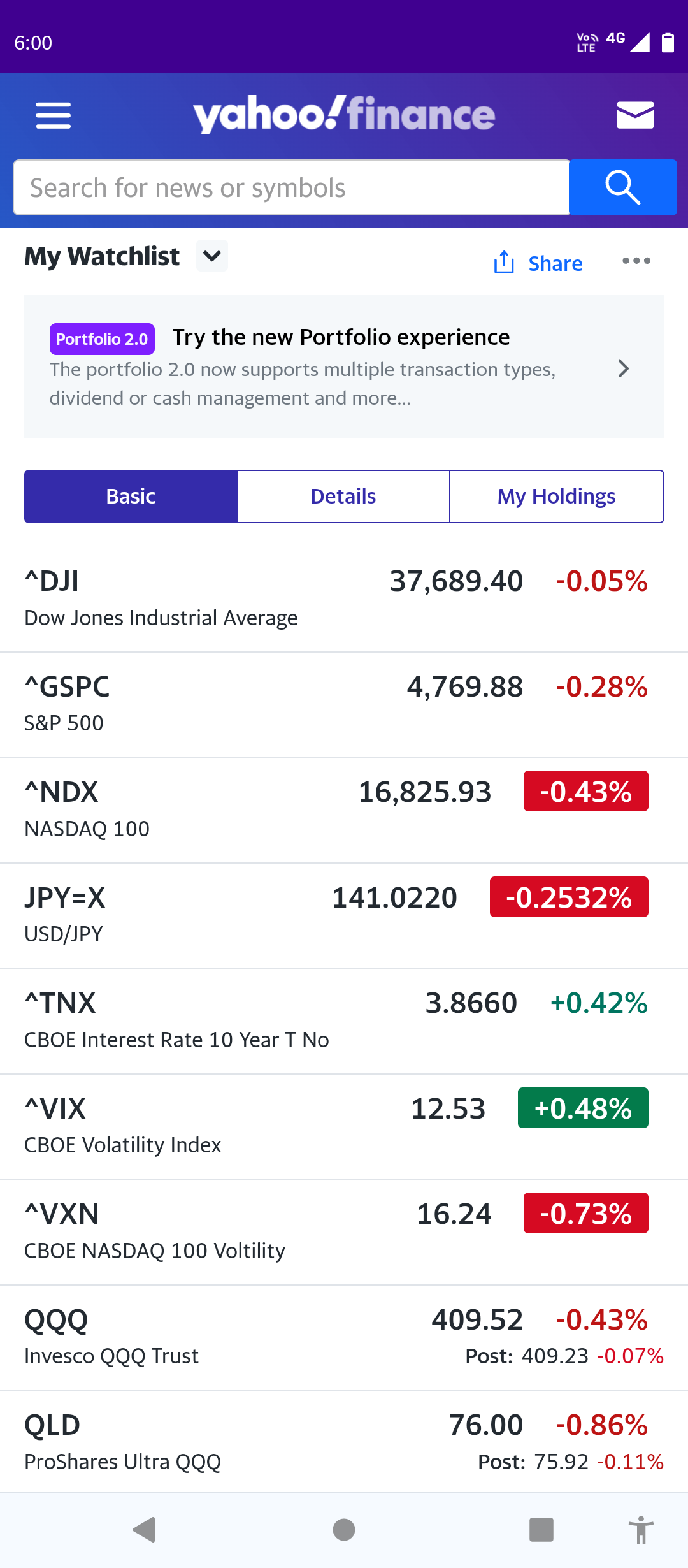Open the mail envelope icon
688x1568 pixels.
[635, 115]
